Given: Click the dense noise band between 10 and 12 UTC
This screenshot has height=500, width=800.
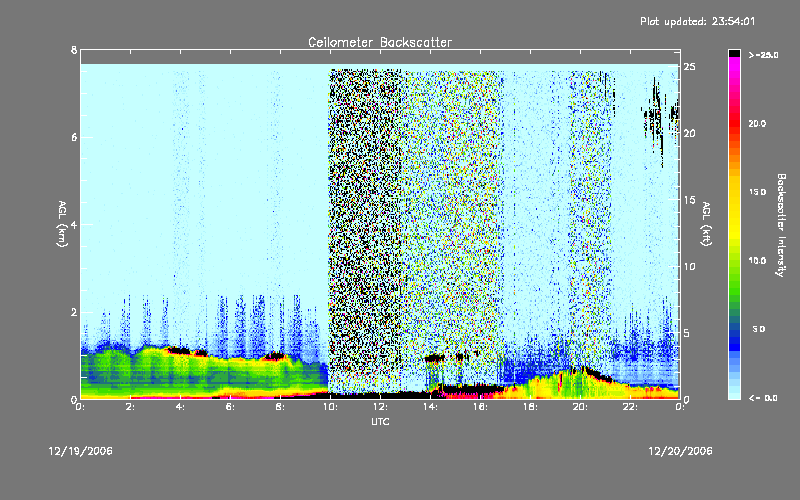Looking at the screenshot, I should [x=365, y=230].
